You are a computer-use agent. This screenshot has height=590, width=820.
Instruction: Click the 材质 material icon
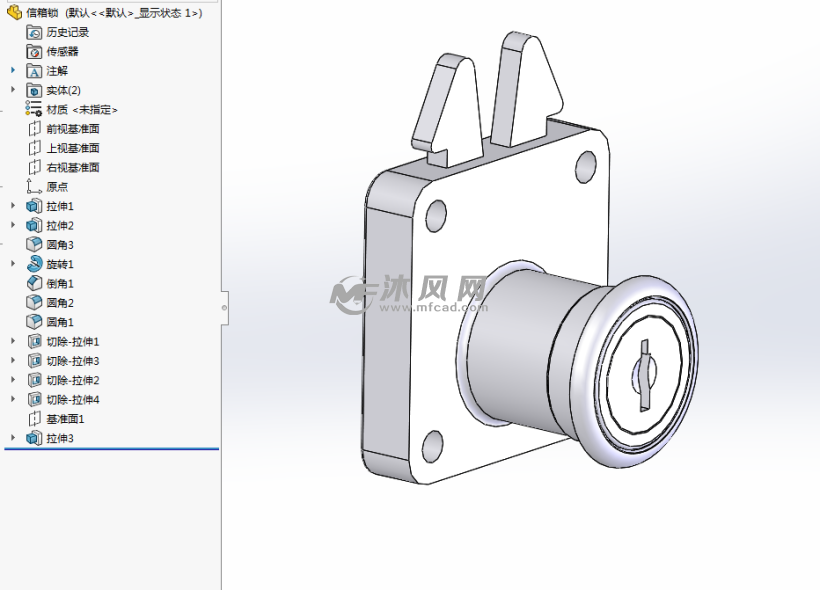point(33,109)
